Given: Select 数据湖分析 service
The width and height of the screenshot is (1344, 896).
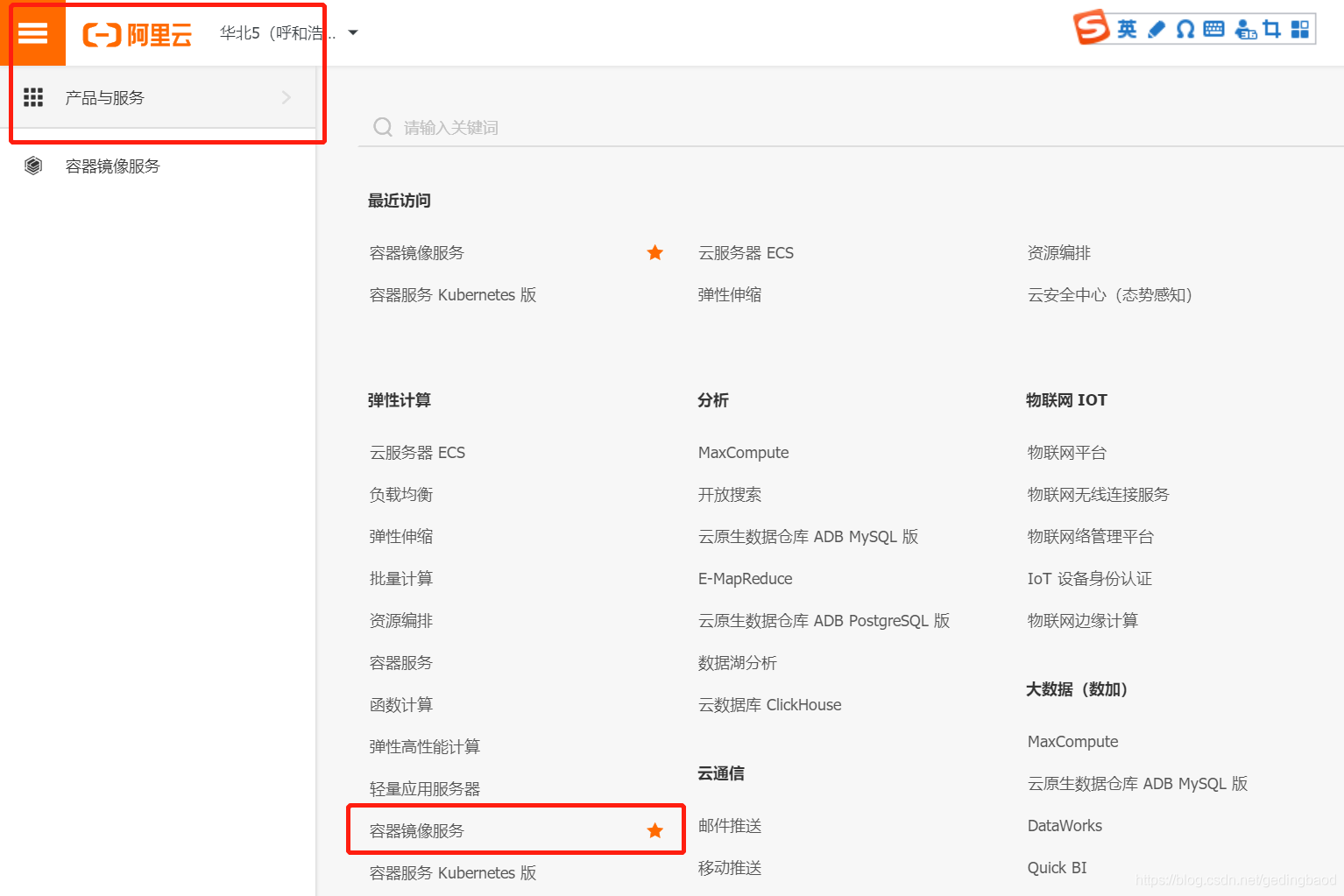Looking at the screenshot, I should pyautogui.click(x=738, y=663).
